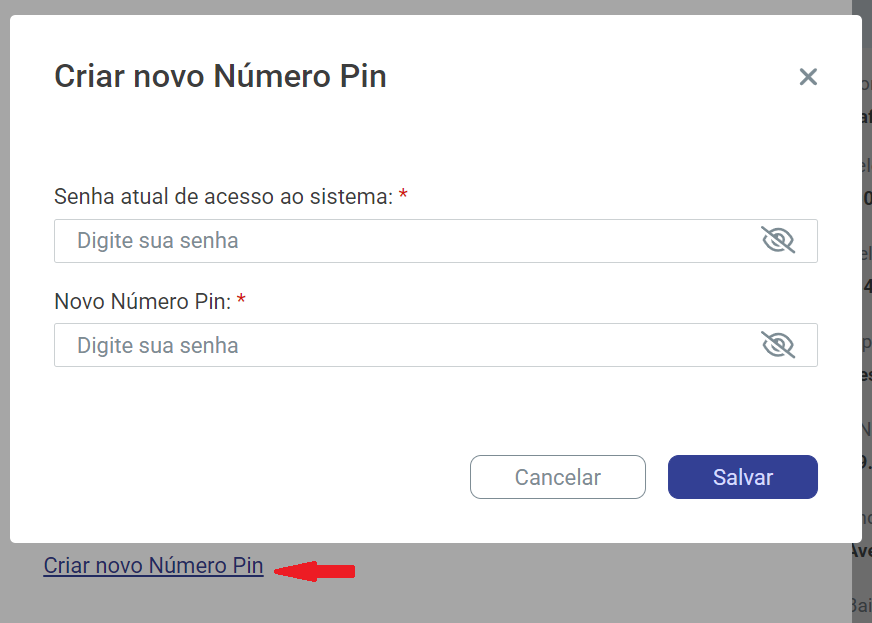Click Digite sua senha placeholder in Pin field
The height and width of the screenshot is (623, 872).
click(158, 345)
